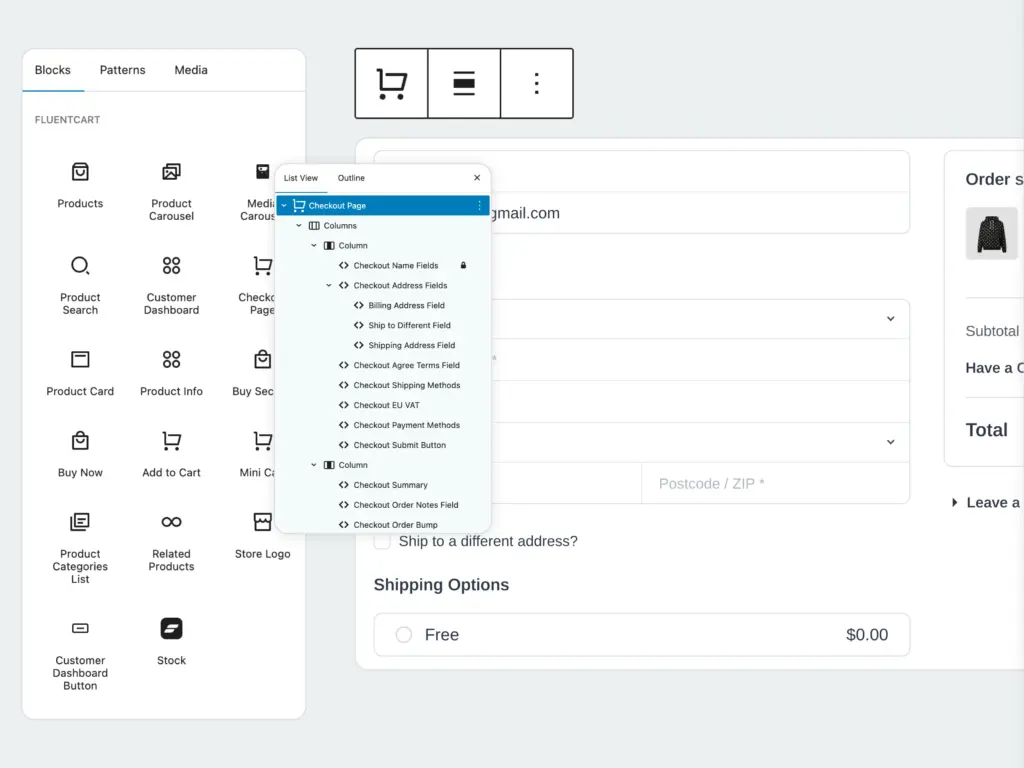Image resolution: width=1024 pixels, height=768 pixels.
Task: Collapse the second Column node
Action: click(314, 465)
